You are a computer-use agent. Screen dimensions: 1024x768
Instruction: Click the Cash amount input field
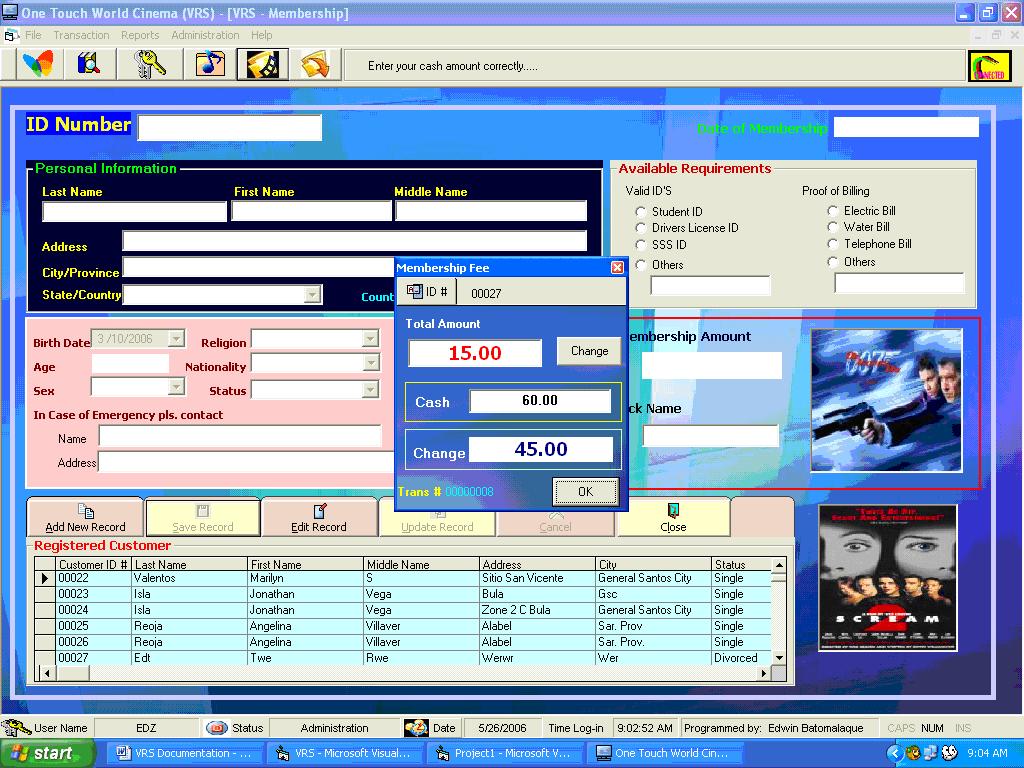click(x=540, y=401)
